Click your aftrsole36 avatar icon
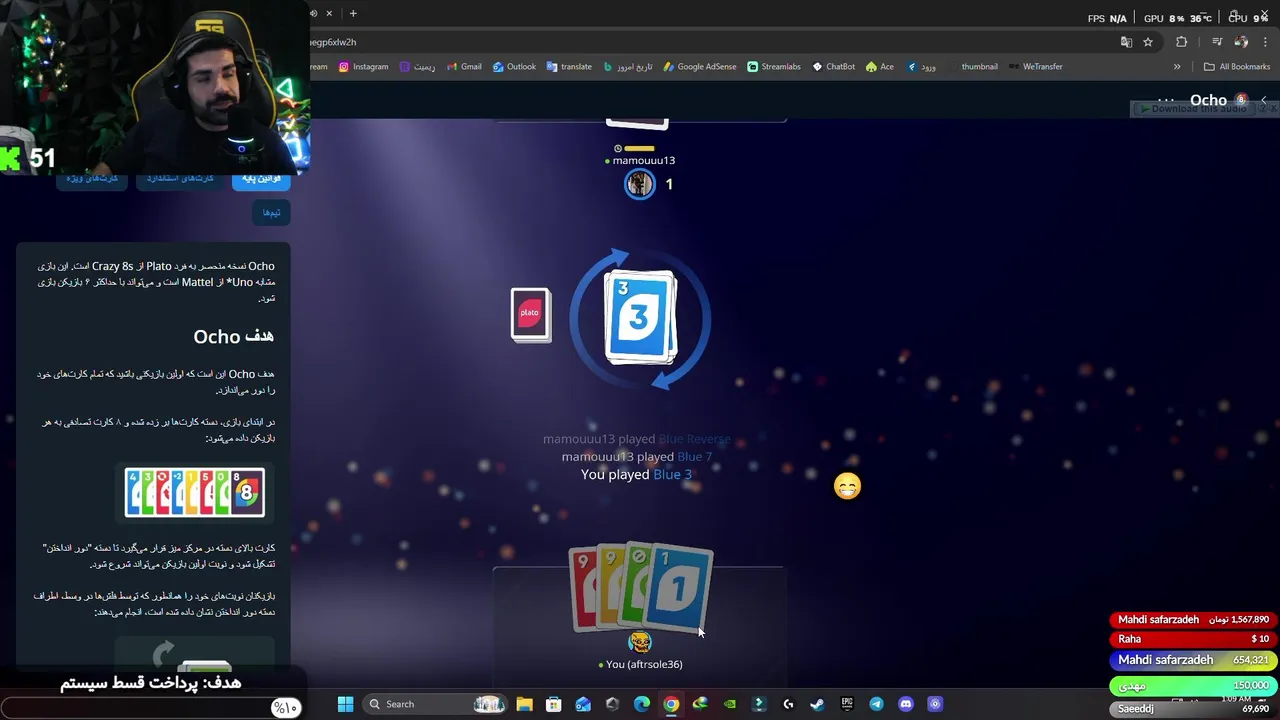The image size is (1280, 720). 640,642
